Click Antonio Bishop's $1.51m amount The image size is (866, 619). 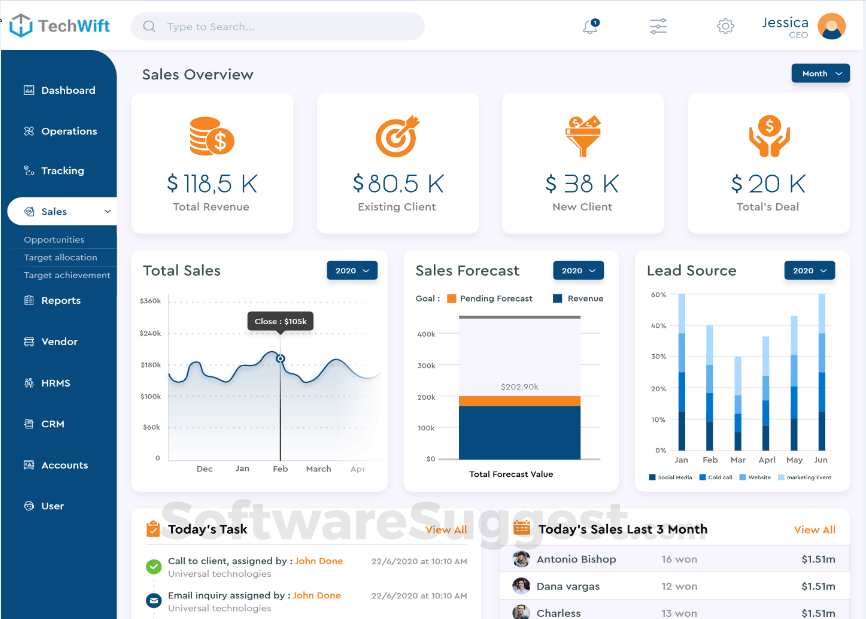click(819, 559)
